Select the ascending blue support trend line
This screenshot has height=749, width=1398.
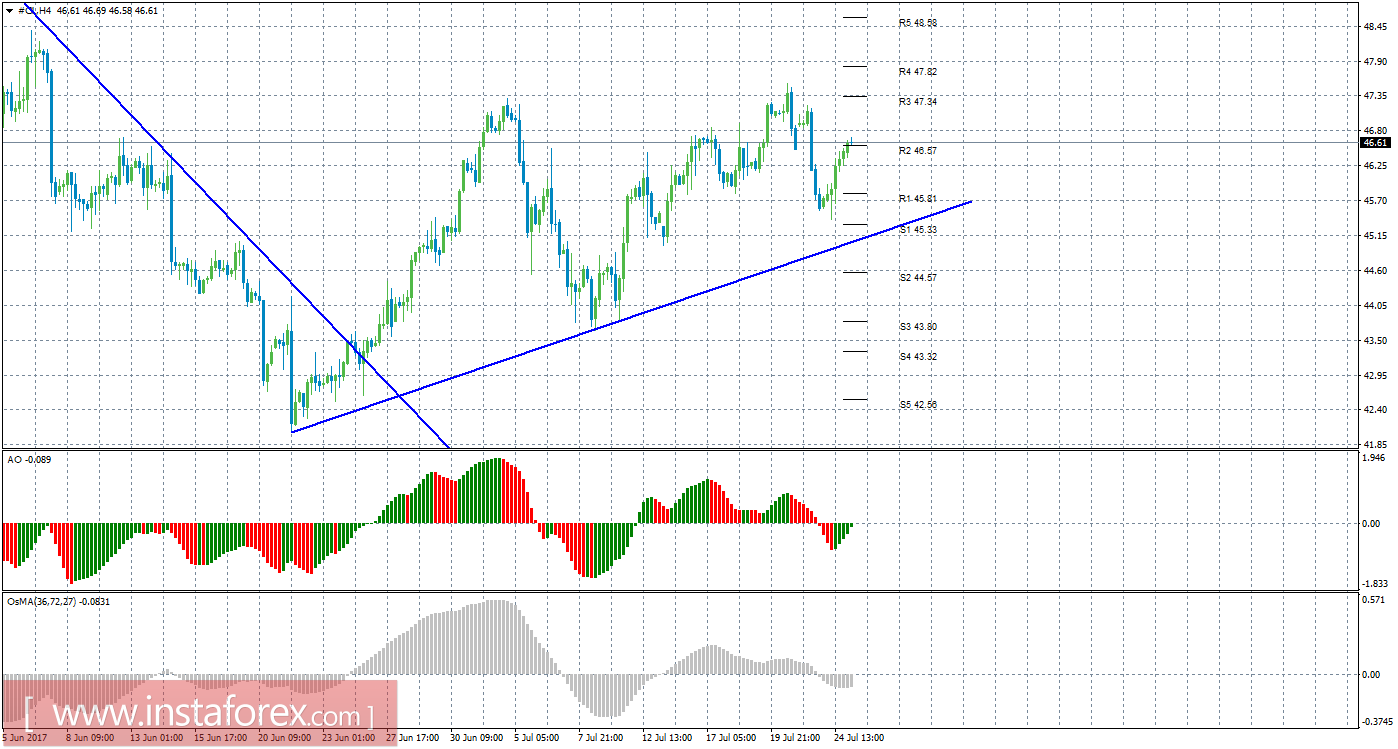pyautogui.click(x=630, y=316)
